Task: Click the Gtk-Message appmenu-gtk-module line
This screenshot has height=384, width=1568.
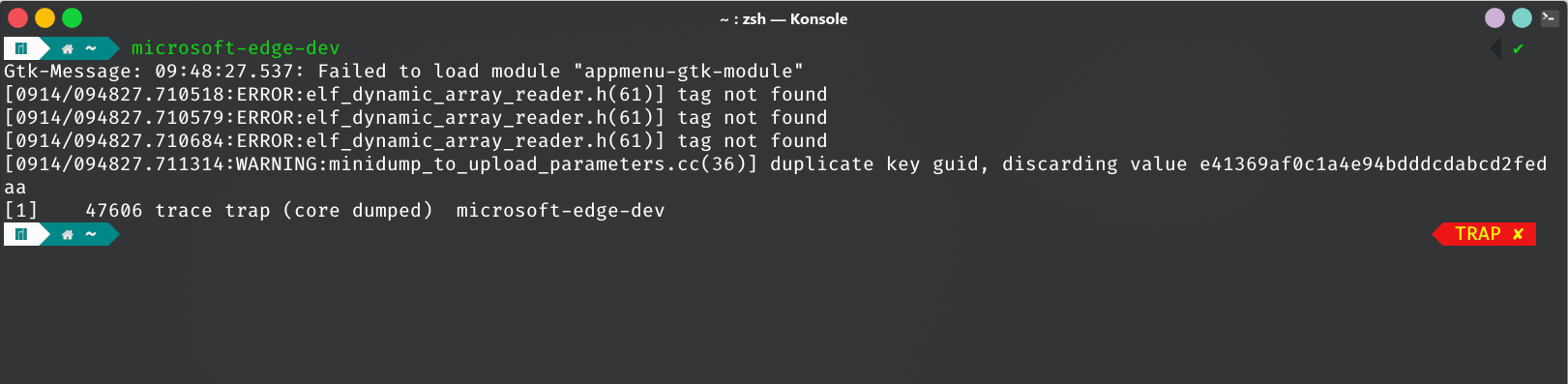Action: click(x=404, y=72)
